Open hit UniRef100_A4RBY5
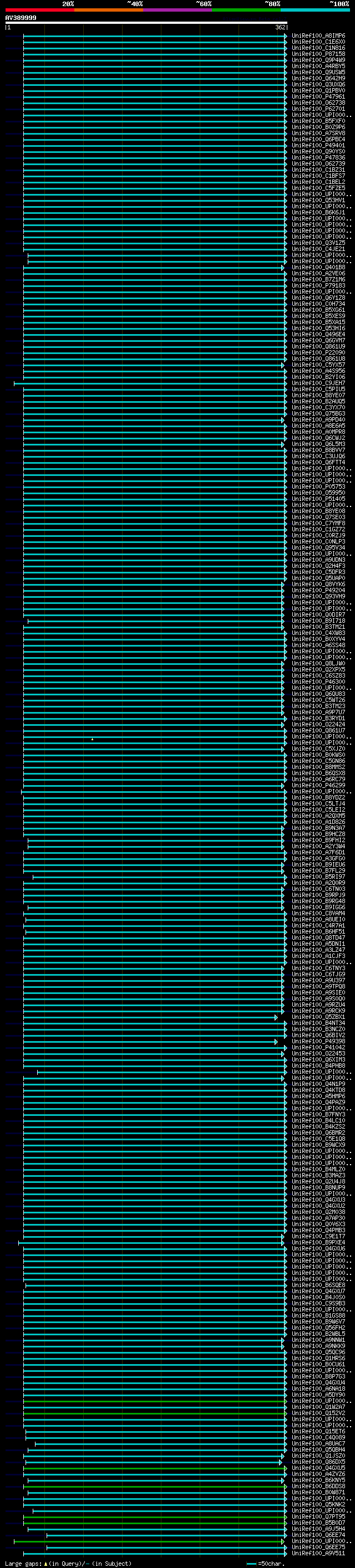 (318, 66)
